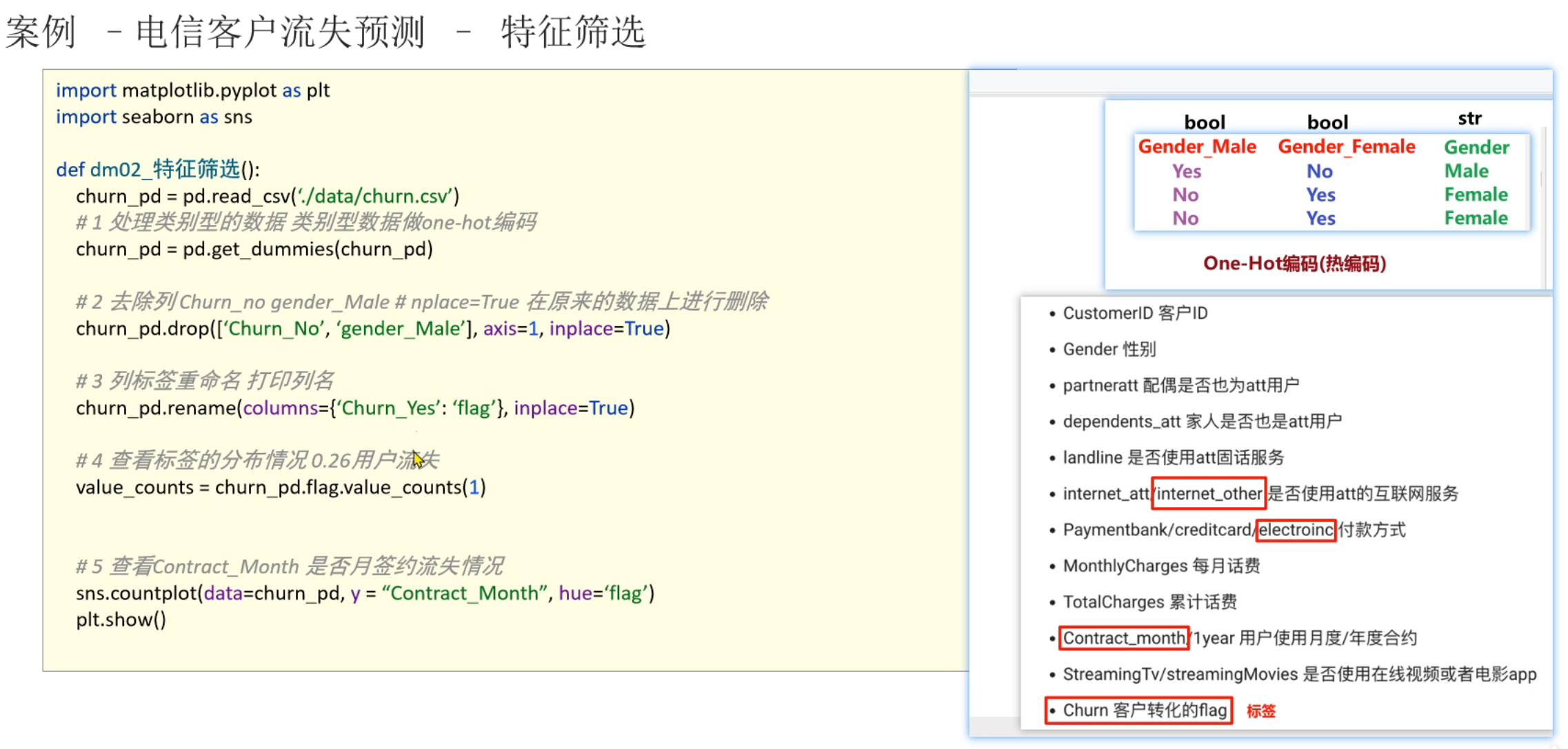The width and height of the screenshot is (1568, 749).
Task: Click the One-Hot编码(热编码) caption
Action: tap(1294, 263)
